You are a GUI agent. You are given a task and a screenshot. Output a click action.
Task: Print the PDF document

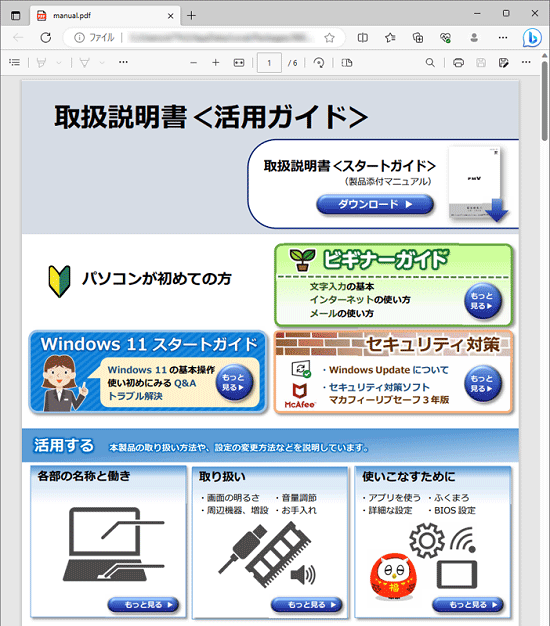(x=458, y=63)
